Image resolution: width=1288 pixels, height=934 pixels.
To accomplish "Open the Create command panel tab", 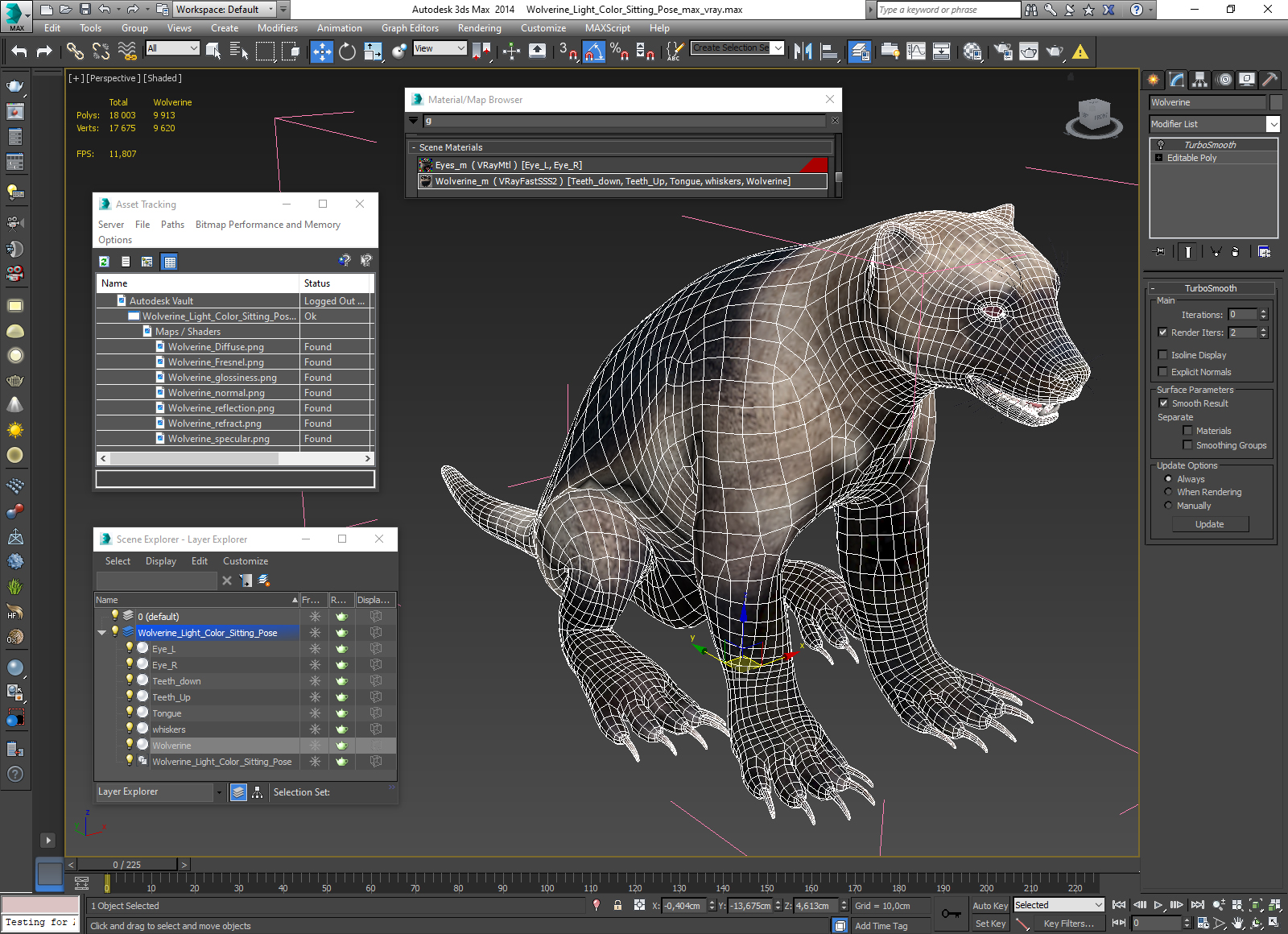I will pos(1154,79).
